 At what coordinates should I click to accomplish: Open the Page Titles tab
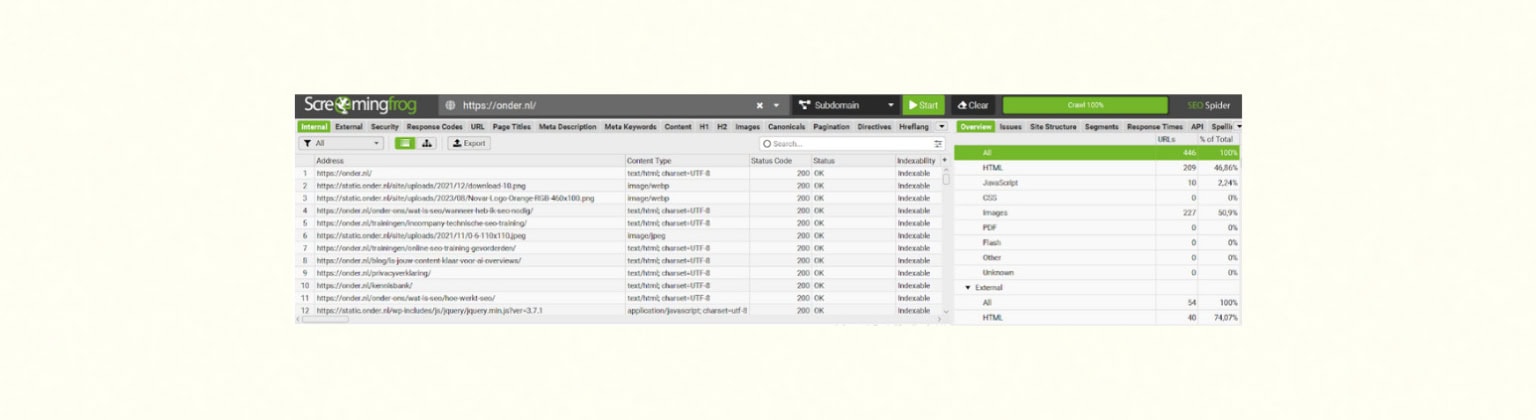click(x=512, y=127)
